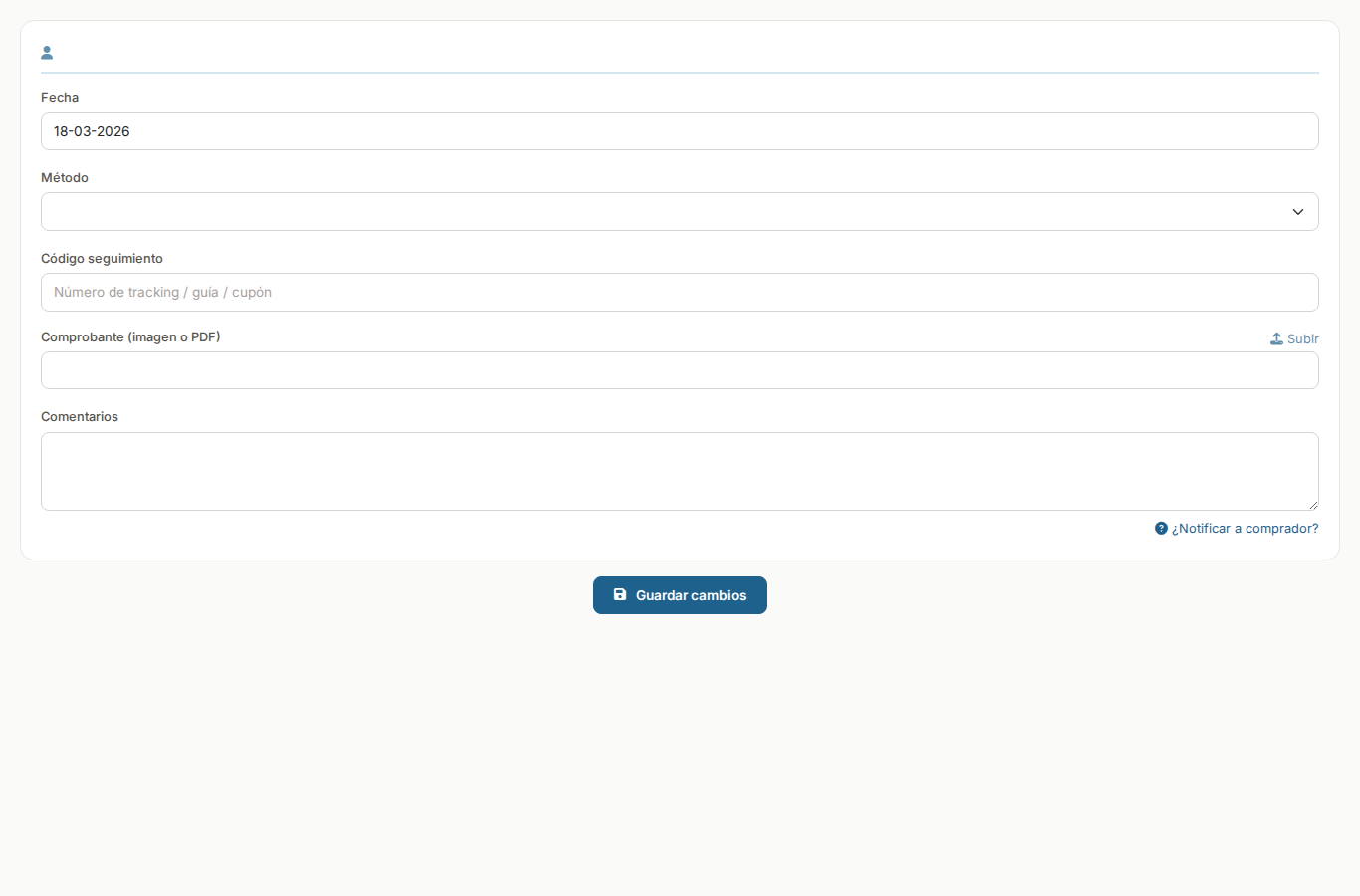Image resolution: width=1360 pixels, height=896 pixels.
Task: Click the Código seguimiento tracking field
Action: [x=680, y=292]
